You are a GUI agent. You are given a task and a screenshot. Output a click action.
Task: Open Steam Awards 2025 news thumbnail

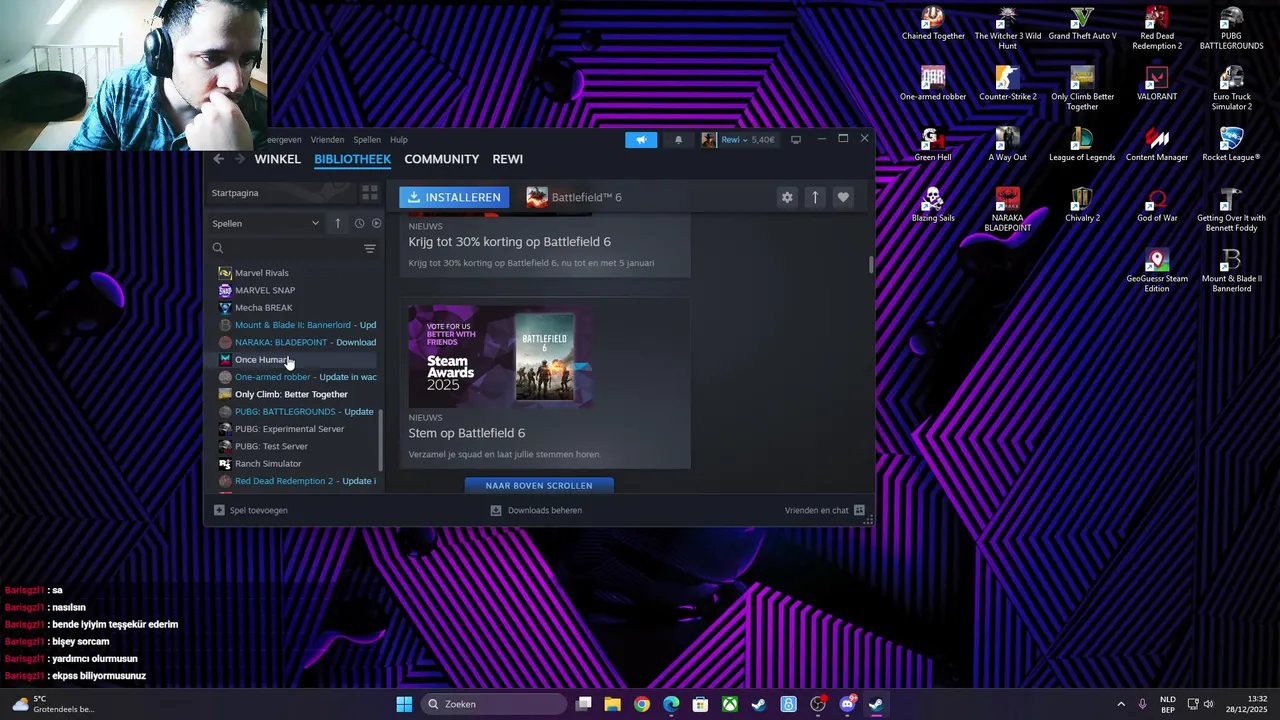(x=500, y=356)
